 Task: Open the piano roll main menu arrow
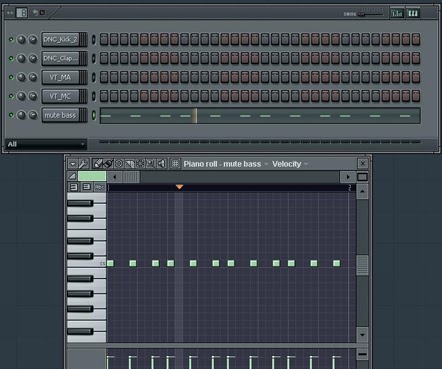click(x=72, y=164)
